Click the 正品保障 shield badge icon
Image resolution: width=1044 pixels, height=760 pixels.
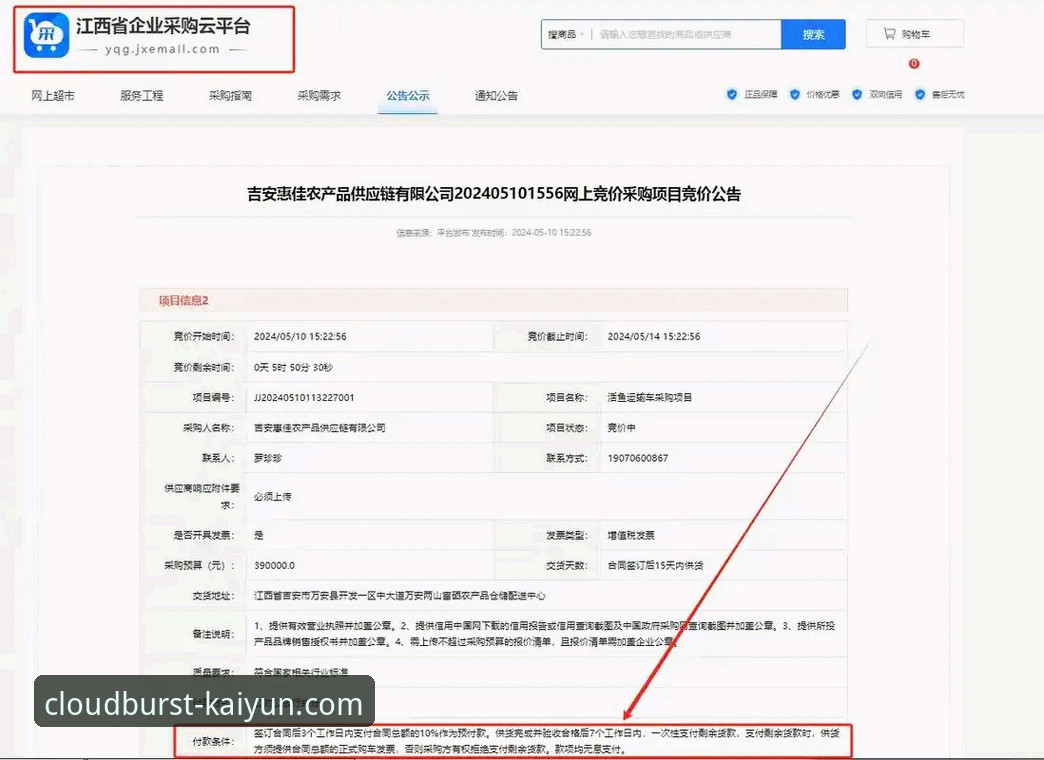(x=731, y=95)
